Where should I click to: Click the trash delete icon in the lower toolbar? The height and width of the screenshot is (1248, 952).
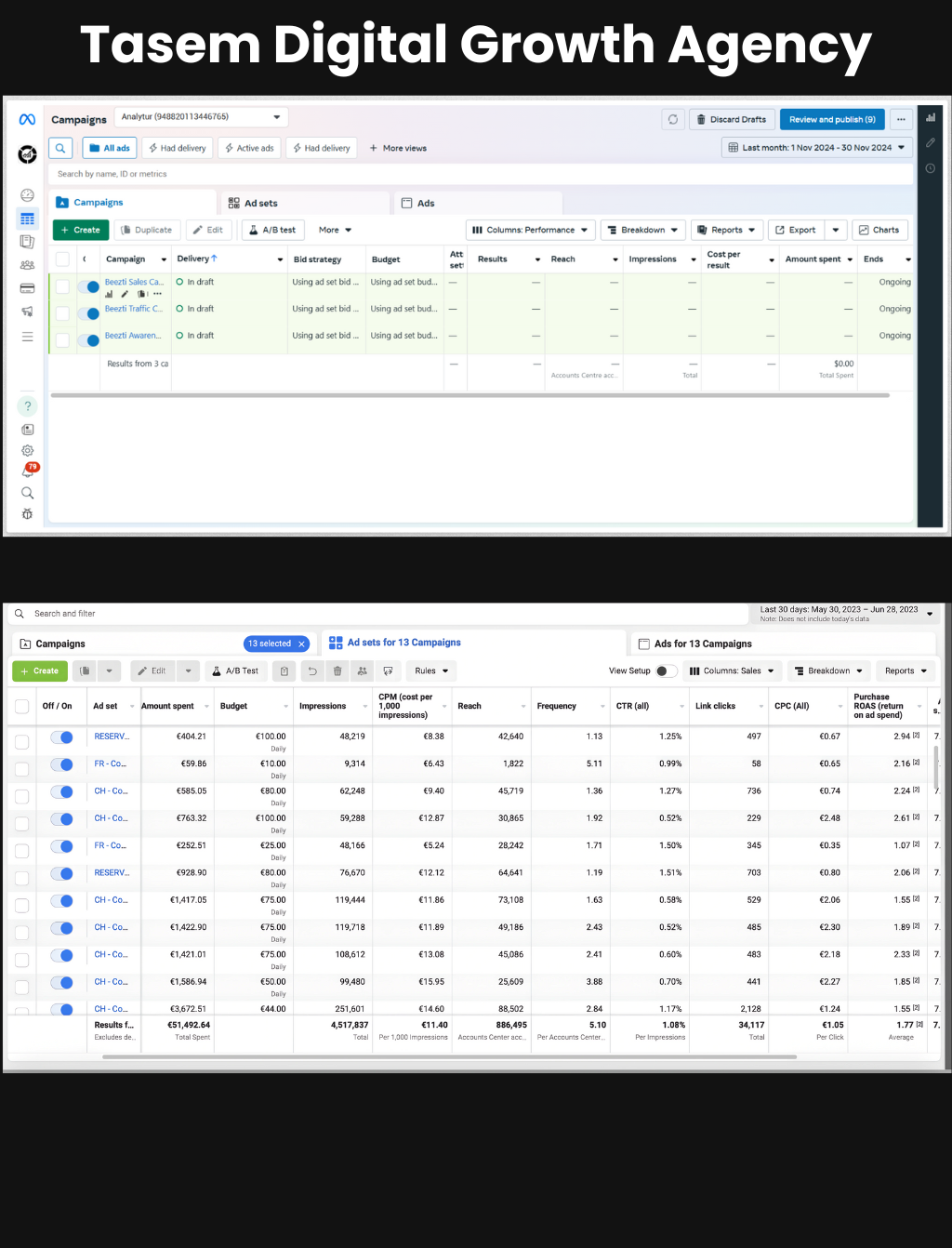(x=337, y=670)
